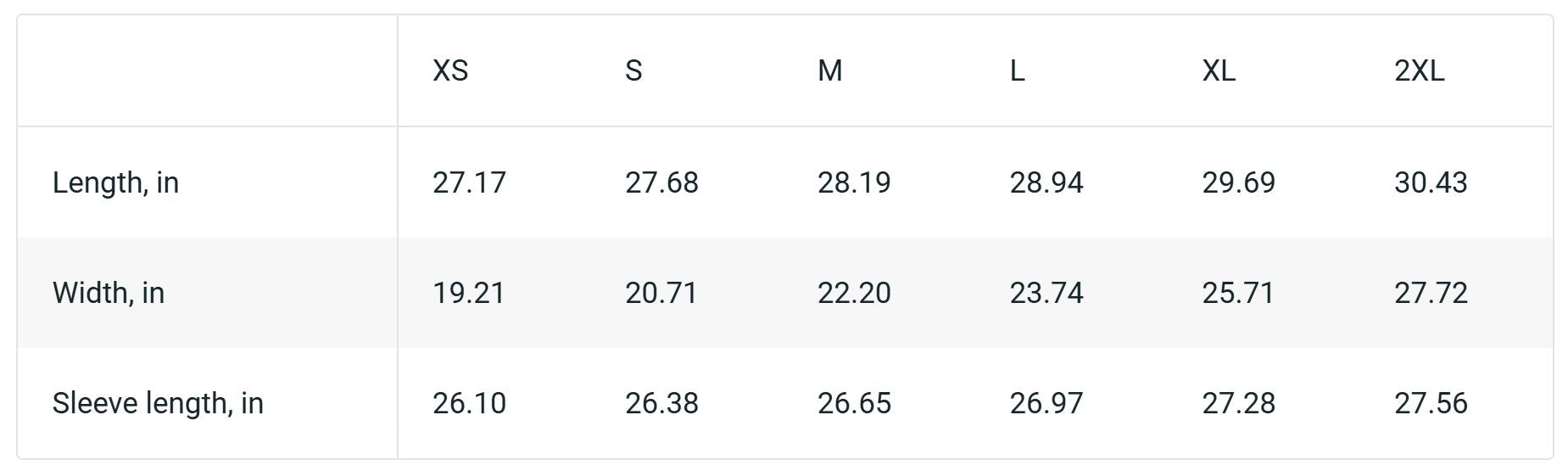This screenshot has height=471, width=1568.
Task: Select the 2XL size column header
Action: tap(1419, 70)
